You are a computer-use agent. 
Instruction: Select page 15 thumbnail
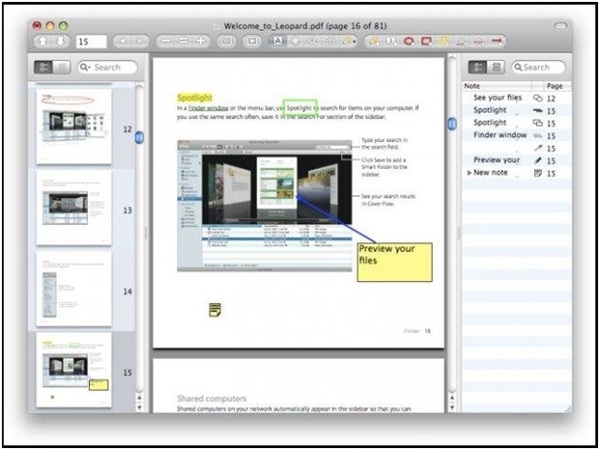click(x=74, y=370)
